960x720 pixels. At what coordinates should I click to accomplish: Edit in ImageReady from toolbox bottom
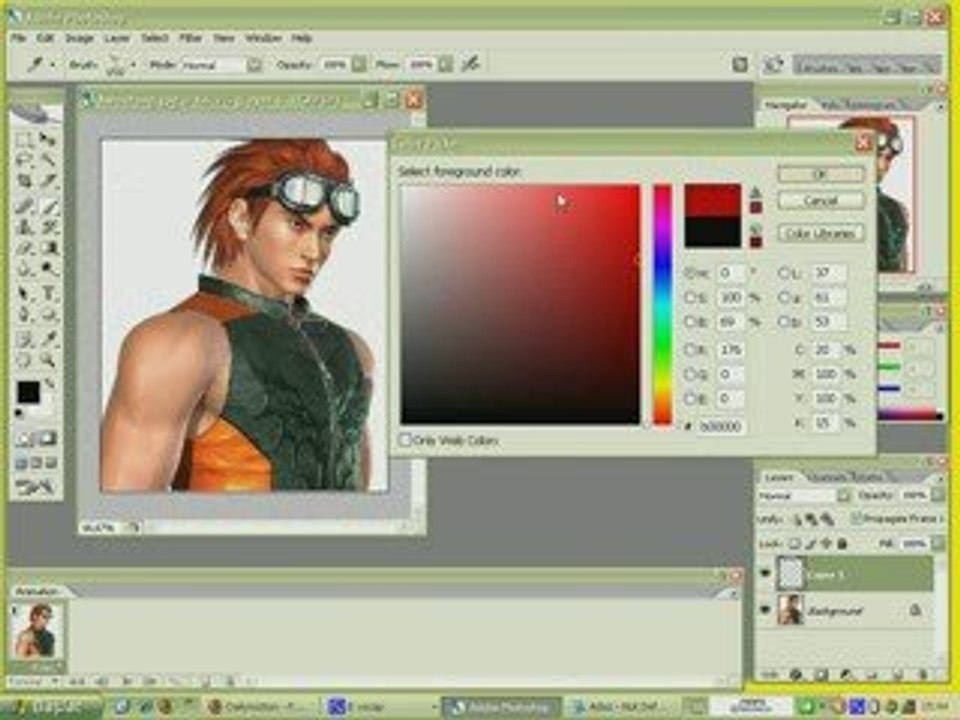(x=36, y=487)
